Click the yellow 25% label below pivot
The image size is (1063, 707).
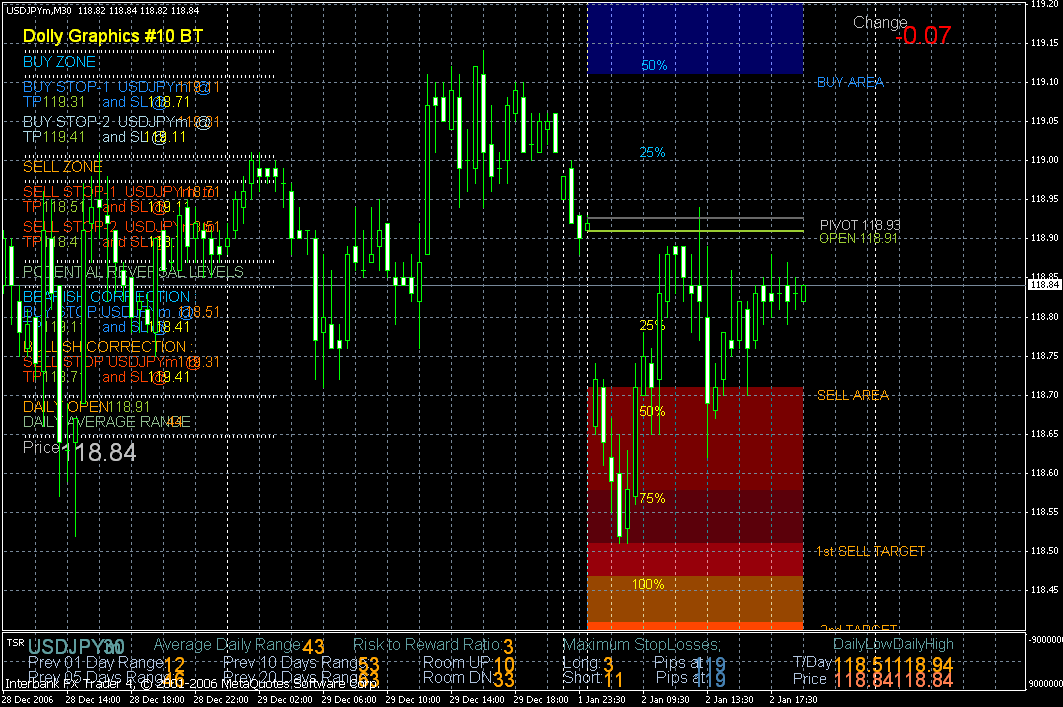pyautogui.click(x=652, y=325)
